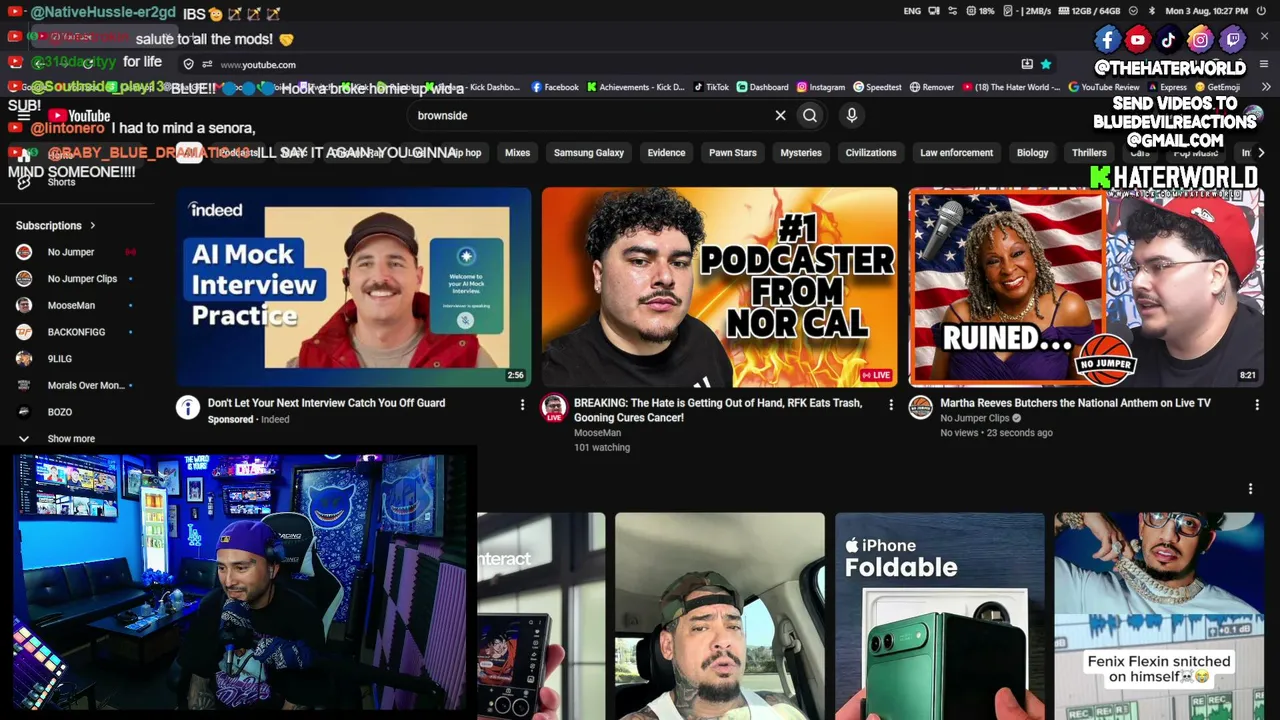Focus the search field containing brownside
1280x720 pixels.
point(590,116)
